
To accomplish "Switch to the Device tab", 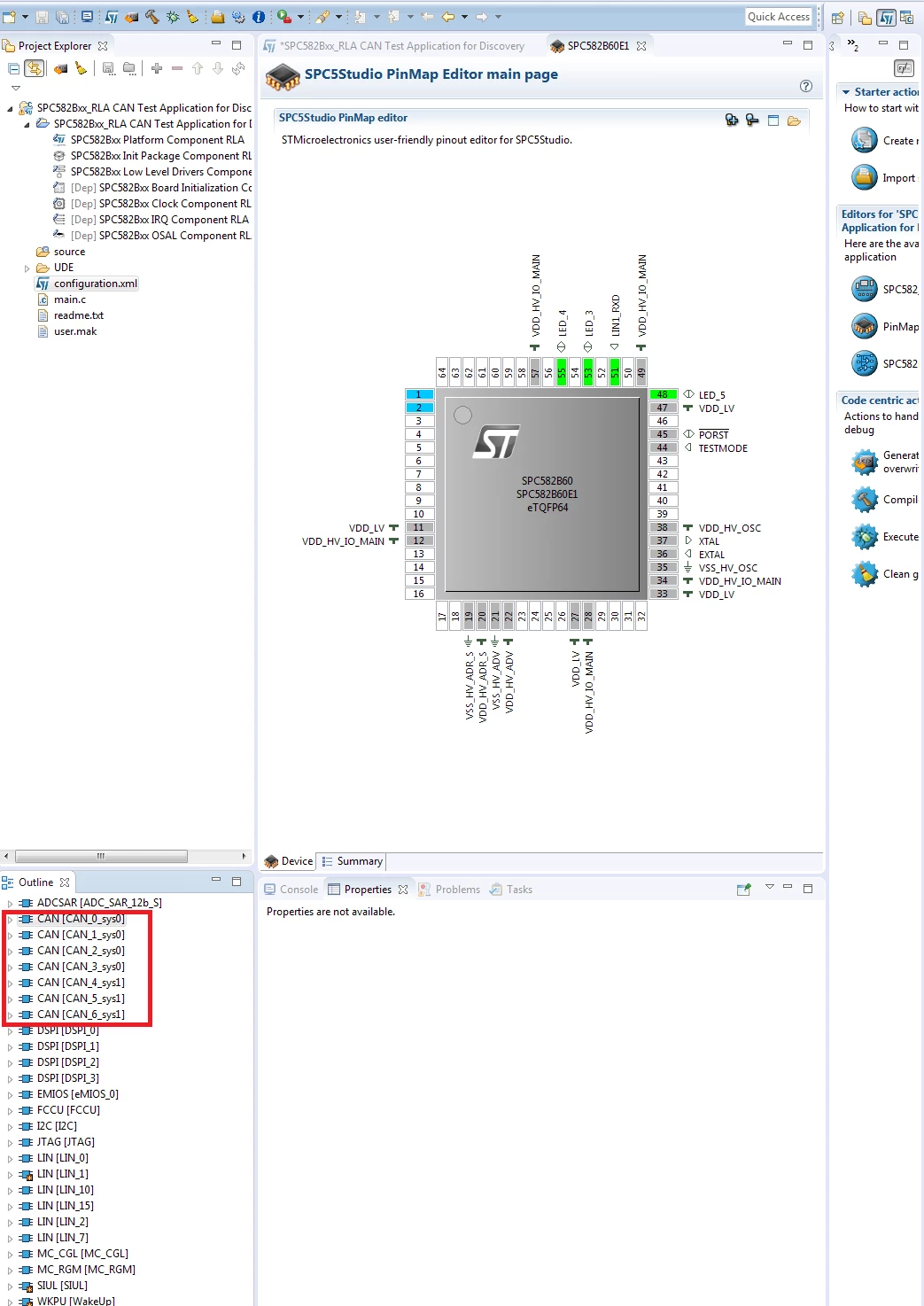I will click(x=289, y=861).
